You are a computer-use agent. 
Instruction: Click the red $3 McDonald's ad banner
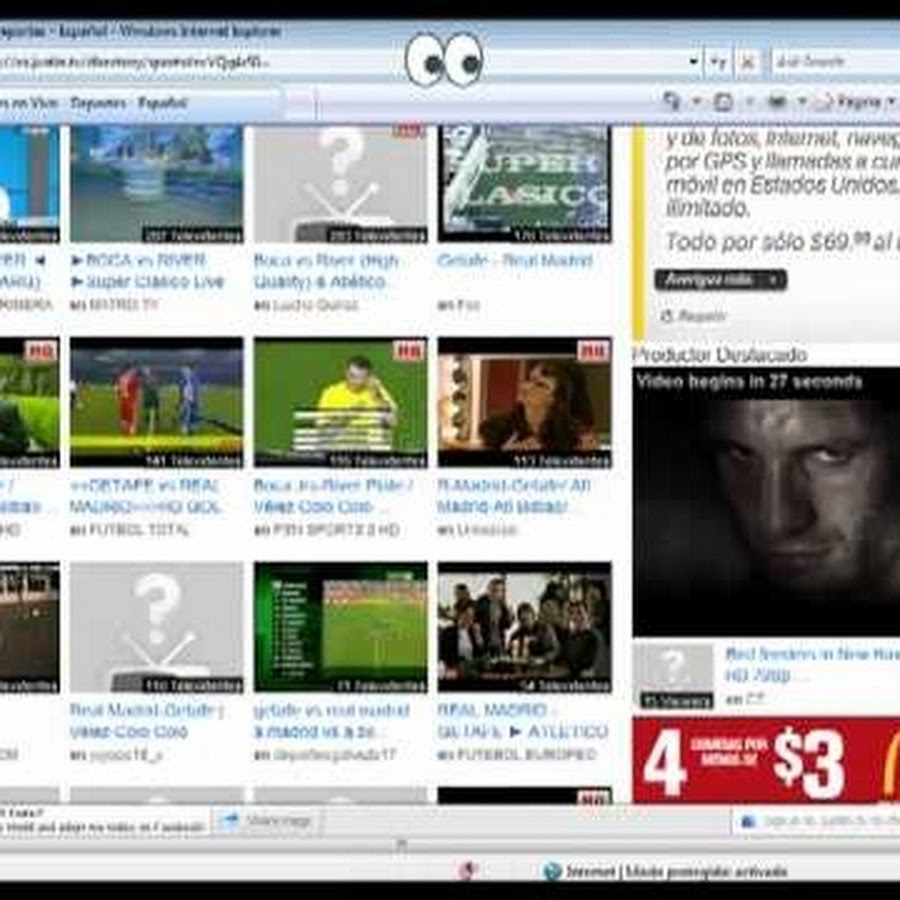pyautogui.click(x=766, y=760)
